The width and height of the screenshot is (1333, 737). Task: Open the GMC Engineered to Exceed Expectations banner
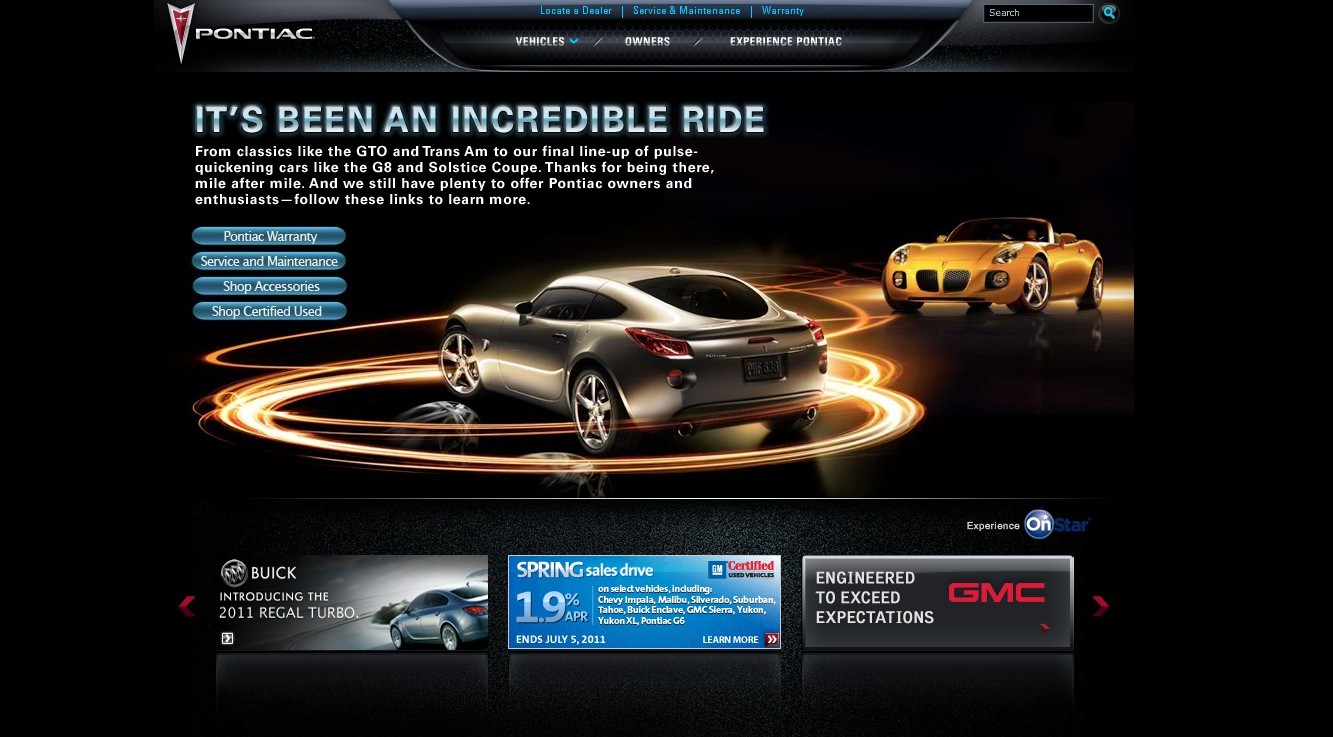point(937,602)
